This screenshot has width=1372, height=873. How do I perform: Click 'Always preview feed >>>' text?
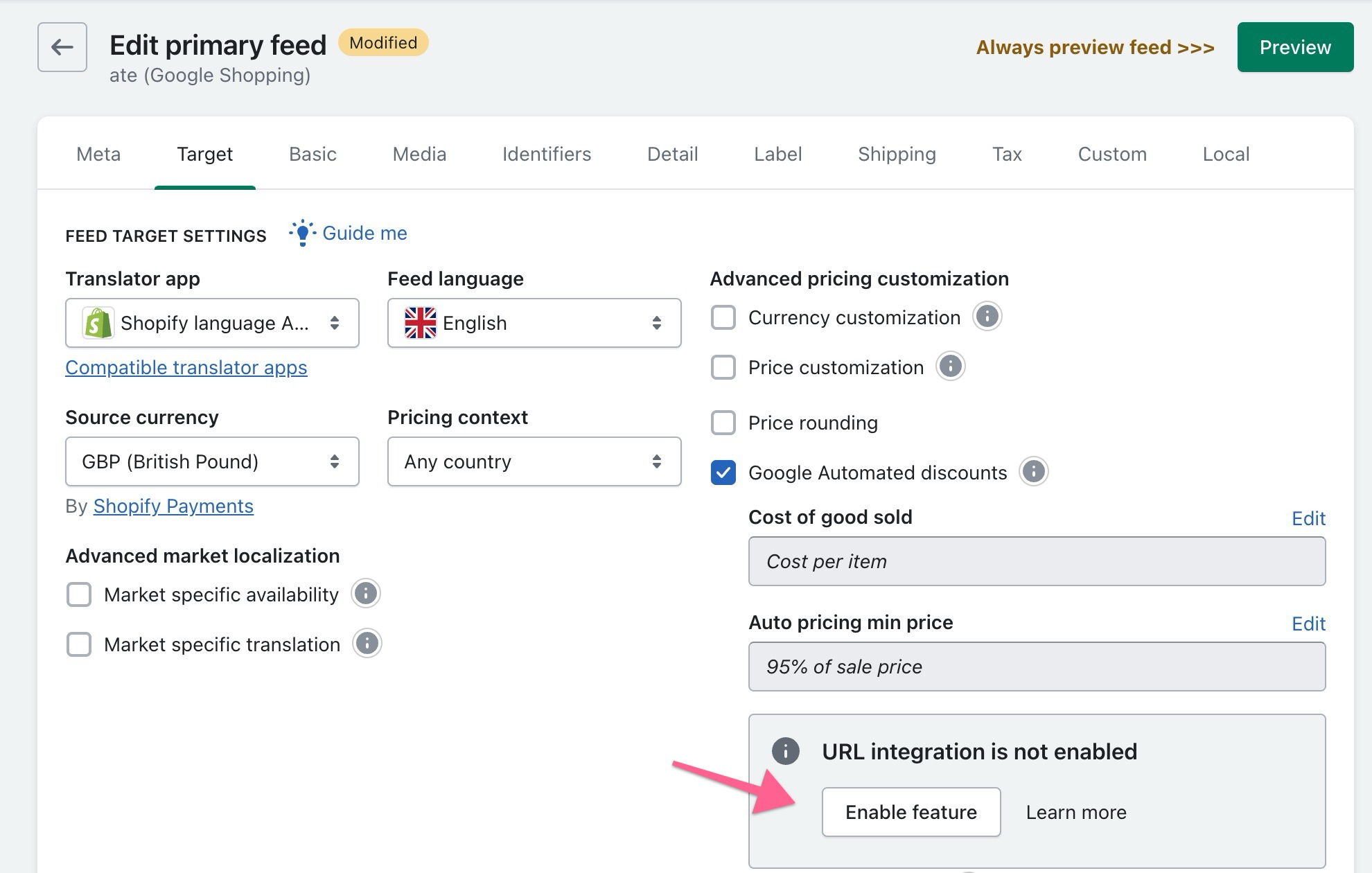[x=1095, y=47]
